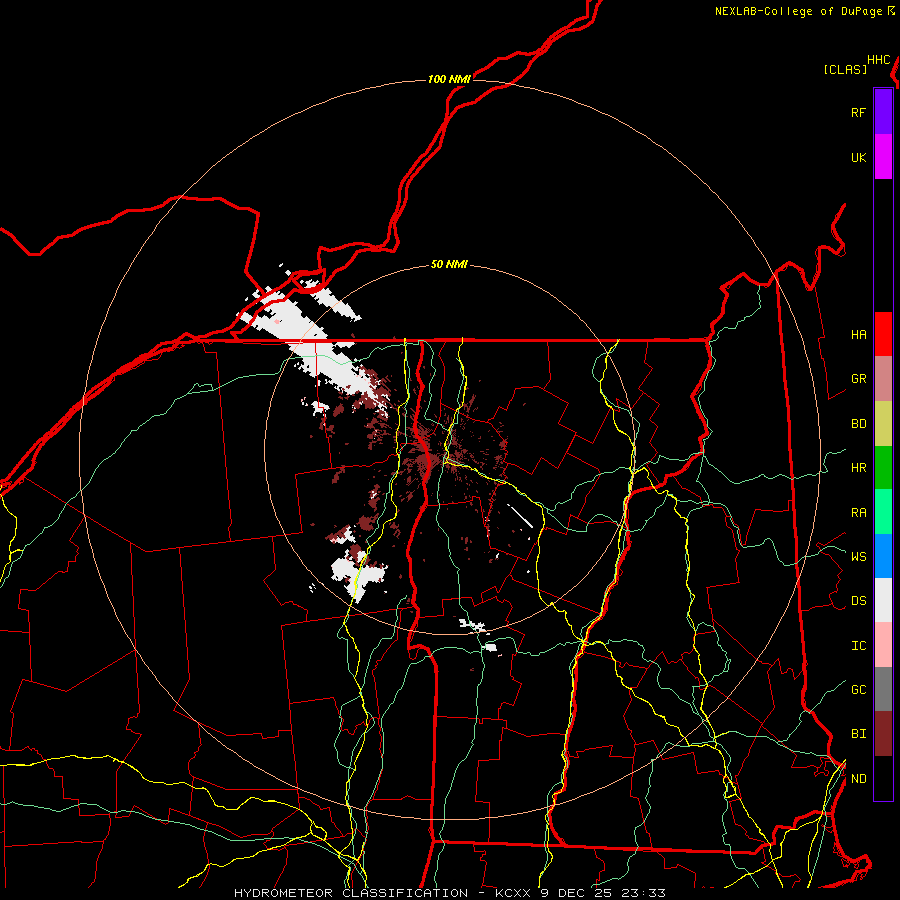Click the DS legend label
The width and height of the screenshot is (900, 900).
tap(858, 600)
